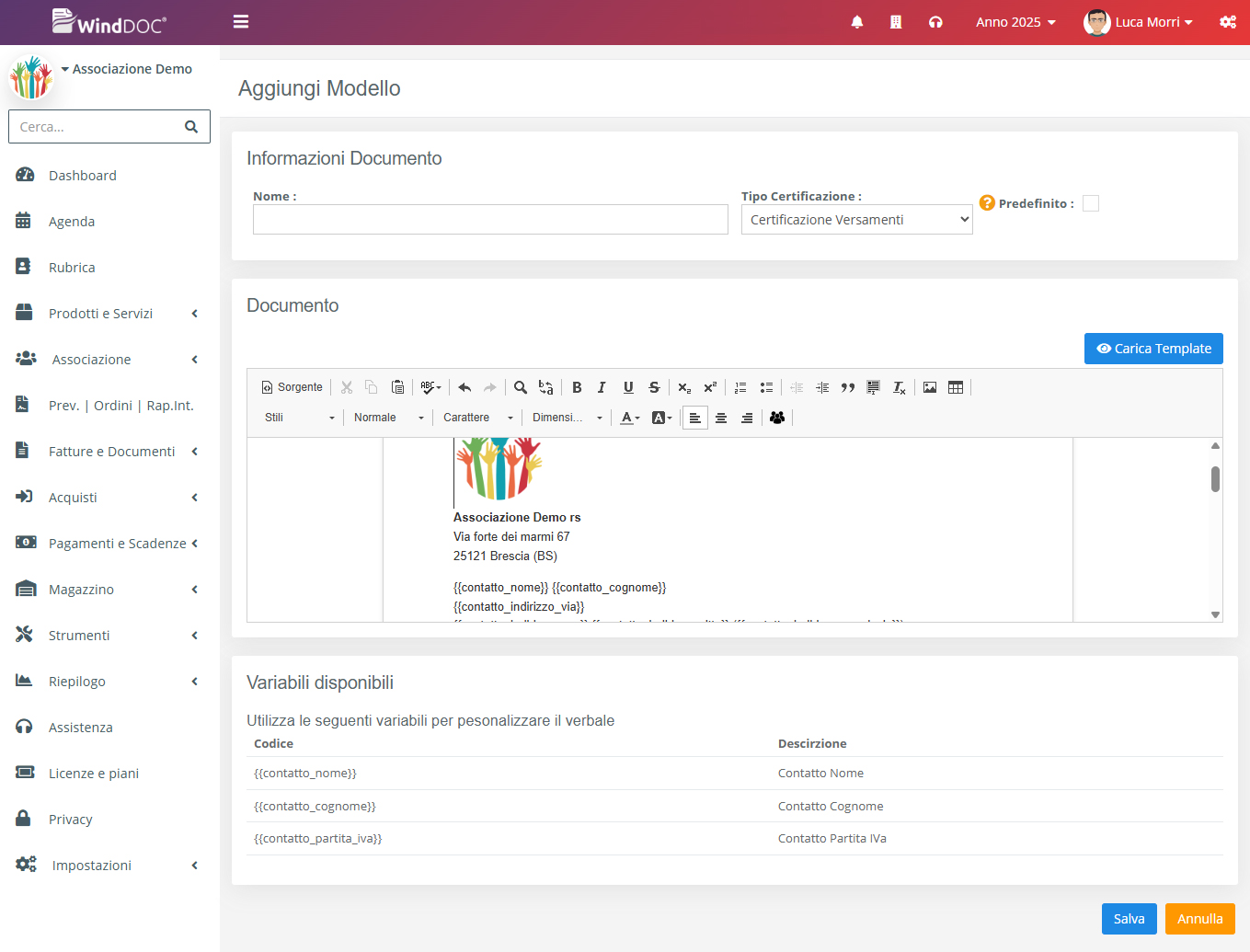Open the Tipo Certificazione dropdown

856,220
